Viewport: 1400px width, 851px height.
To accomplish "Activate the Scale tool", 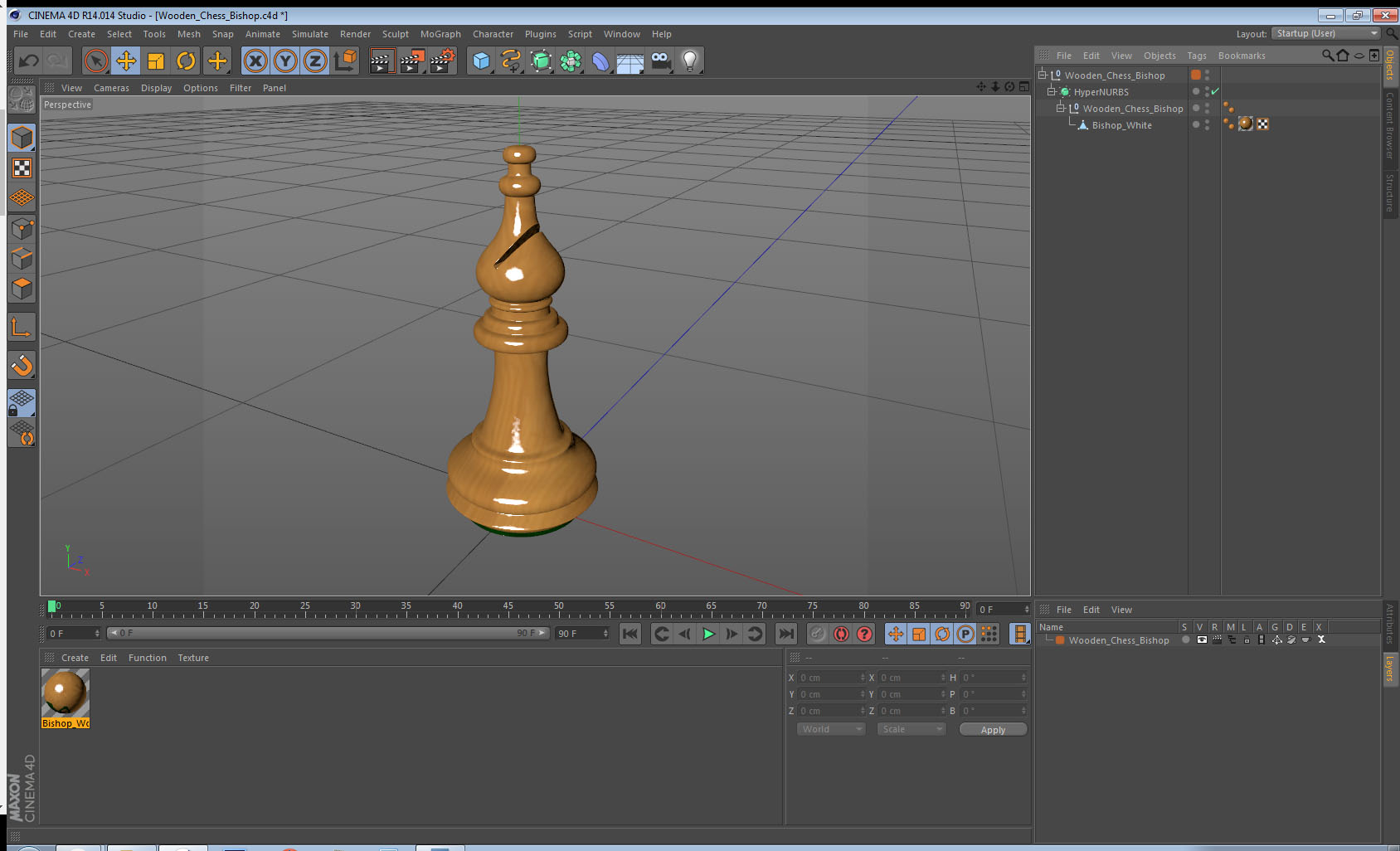I will (x=156, y=61).
